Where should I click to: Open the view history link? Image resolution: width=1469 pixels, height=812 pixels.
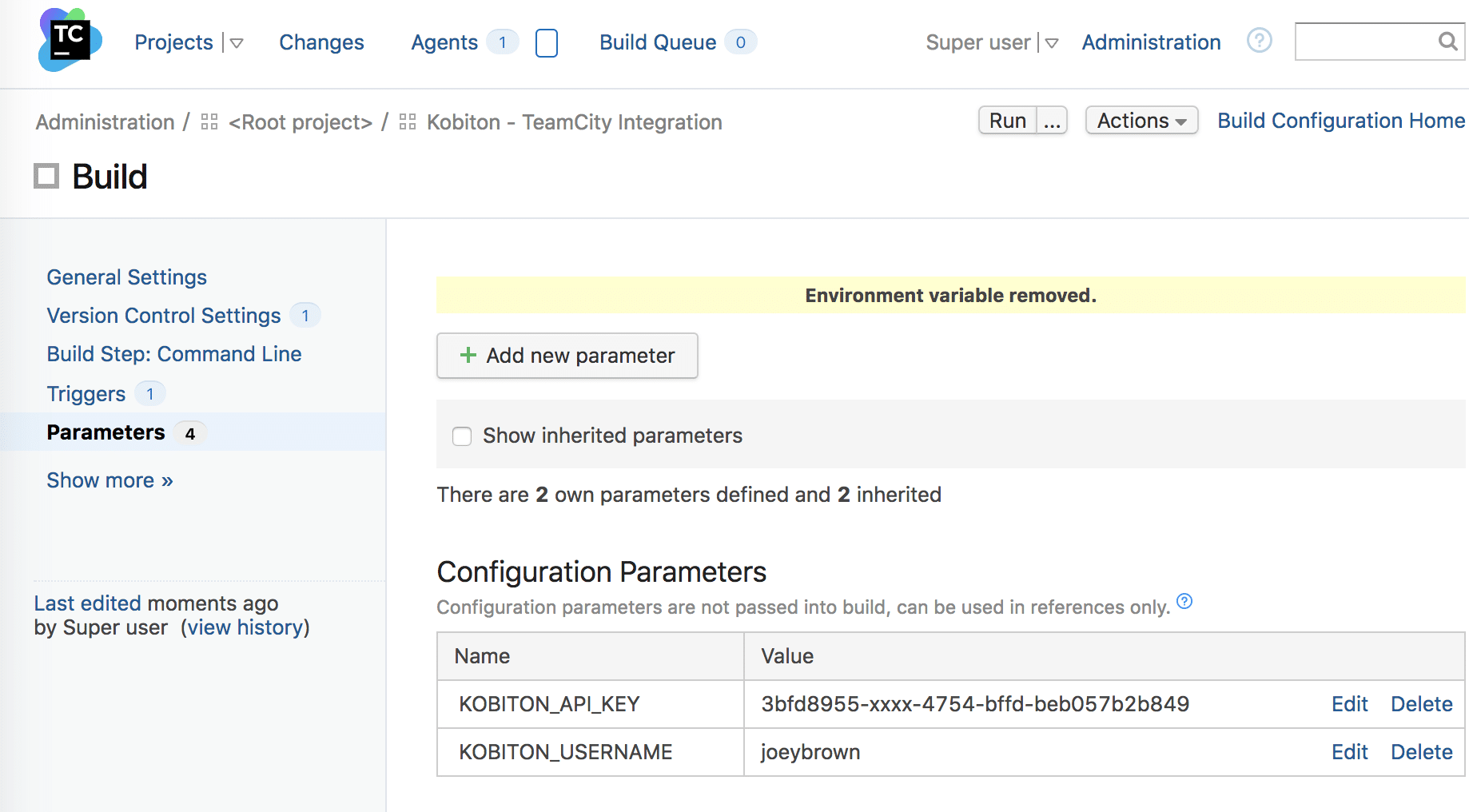[x=245, y=627]
